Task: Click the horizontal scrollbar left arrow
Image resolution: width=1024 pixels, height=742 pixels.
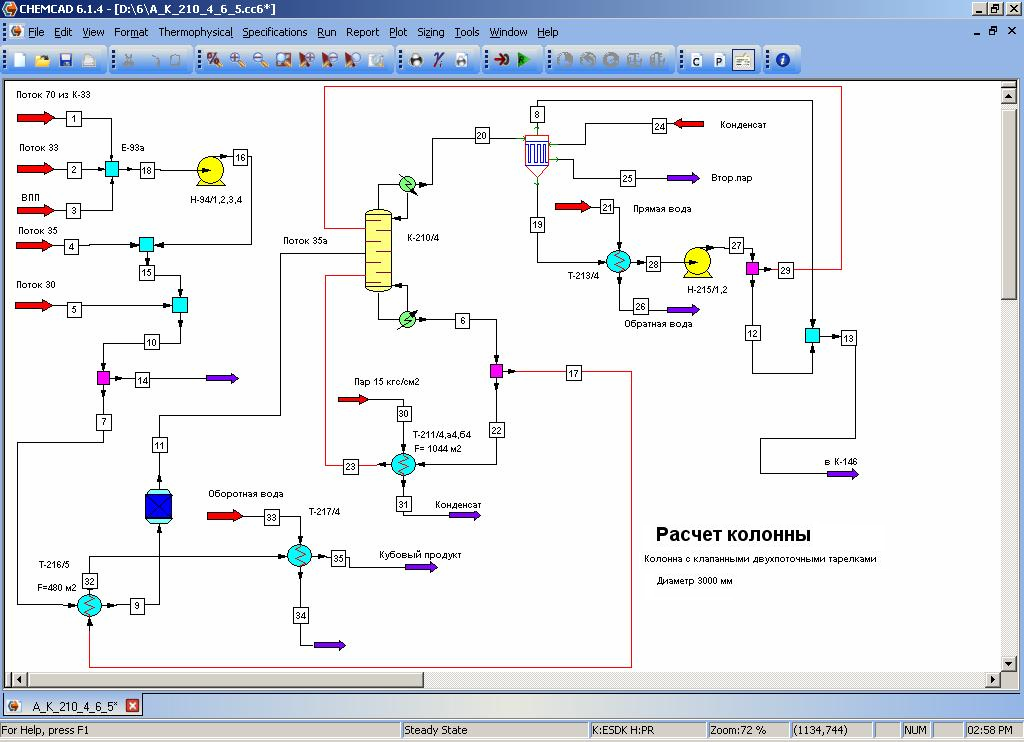Action: point(20,679)
